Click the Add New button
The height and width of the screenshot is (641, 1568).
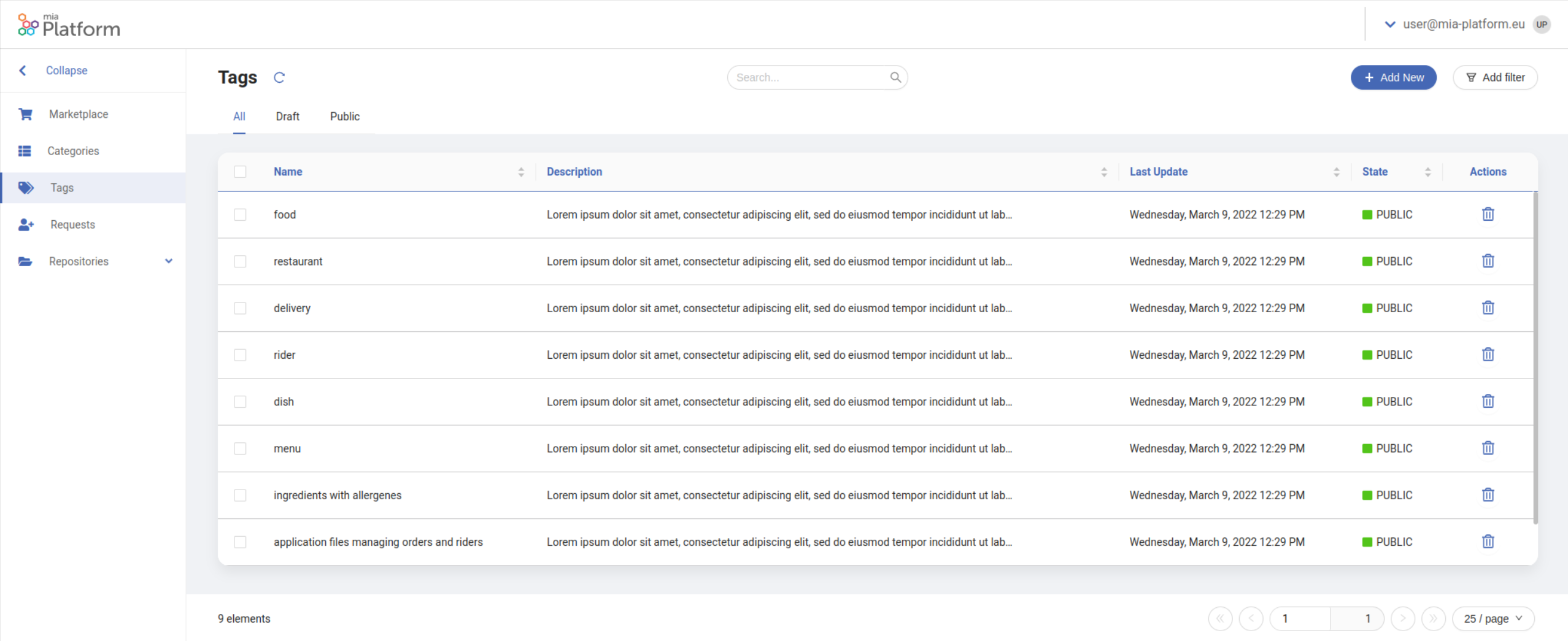pos(1393,77)
